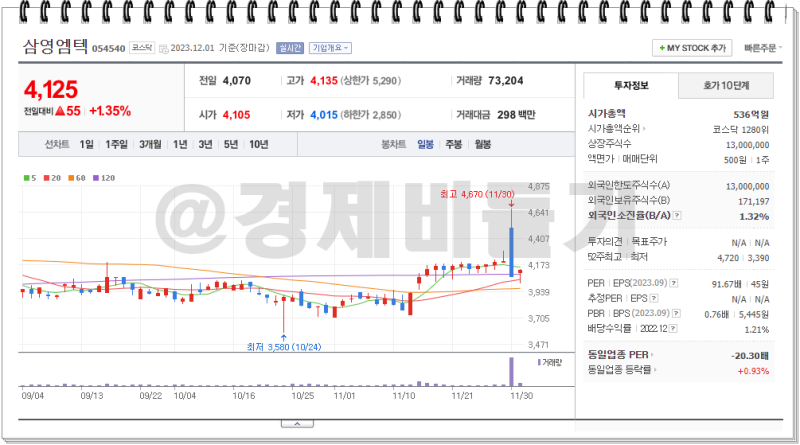Click 거래량 legend in volume chart
Screen dimensions: 800x445
550,363
